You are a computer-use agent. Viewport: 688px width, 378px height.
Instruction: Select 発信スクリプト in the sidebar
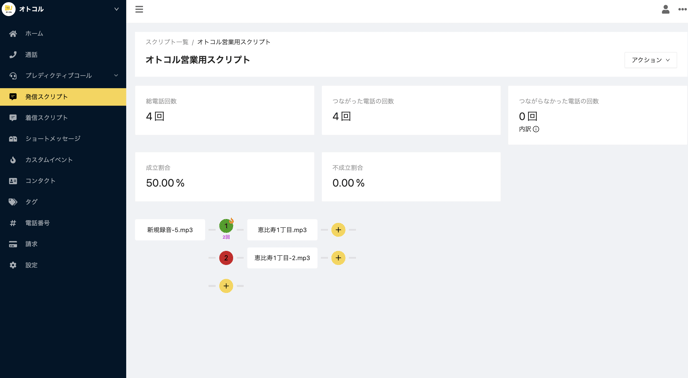coord(63,97)
